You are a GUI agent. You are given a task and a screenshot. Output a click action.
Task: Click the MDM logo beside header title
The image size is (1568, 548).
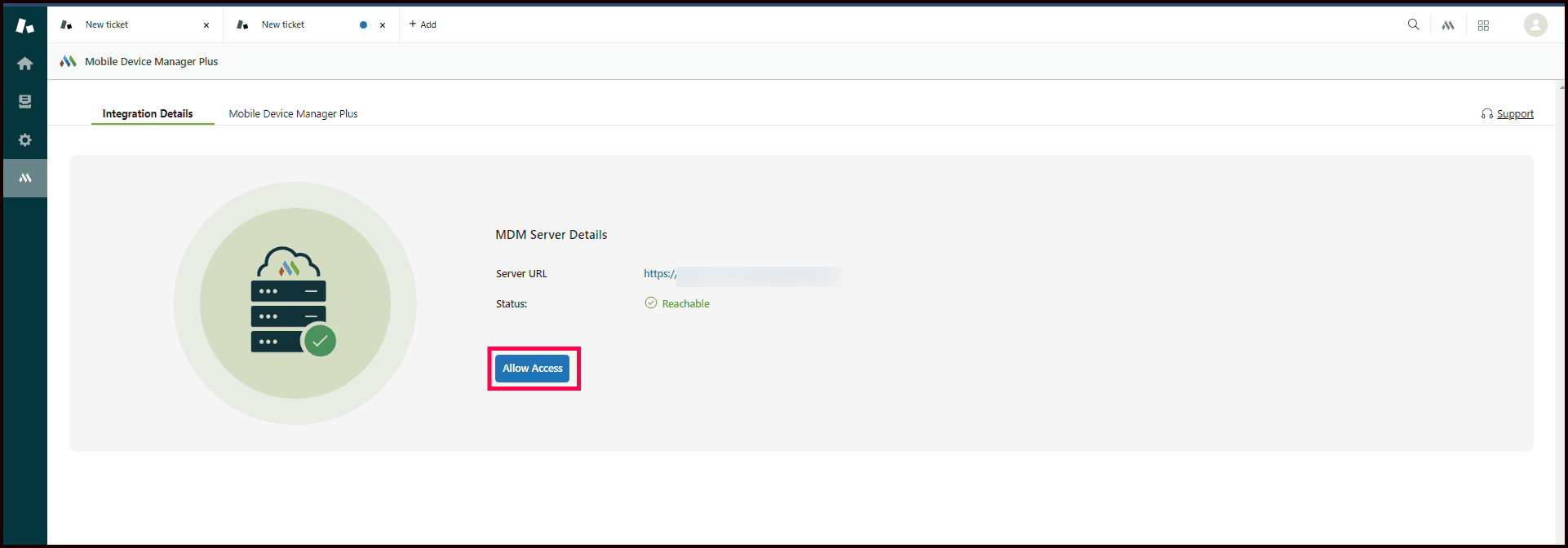pyautogui.click(x=69, y=61)
